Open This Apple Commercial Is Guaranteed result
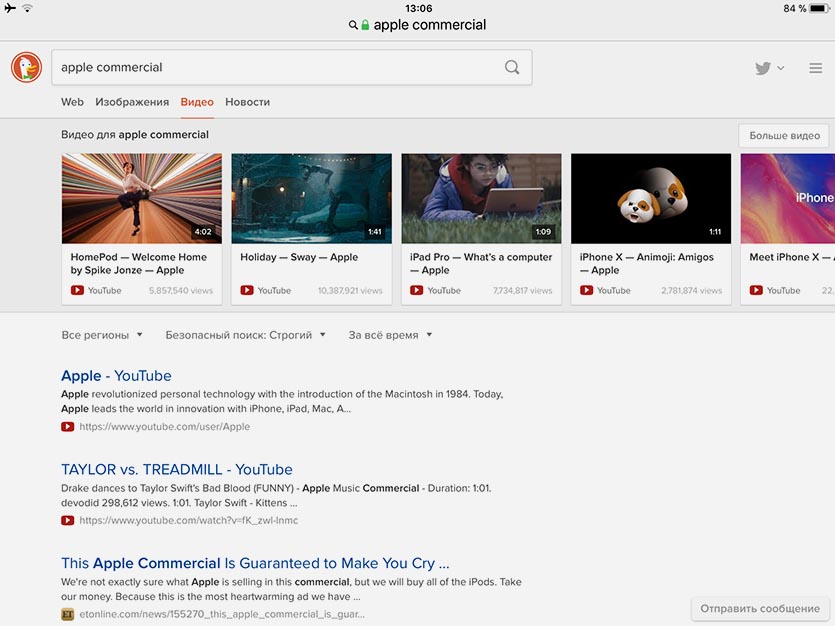The image size is (835, 626). pyautogui.click(x=255, y=563)
